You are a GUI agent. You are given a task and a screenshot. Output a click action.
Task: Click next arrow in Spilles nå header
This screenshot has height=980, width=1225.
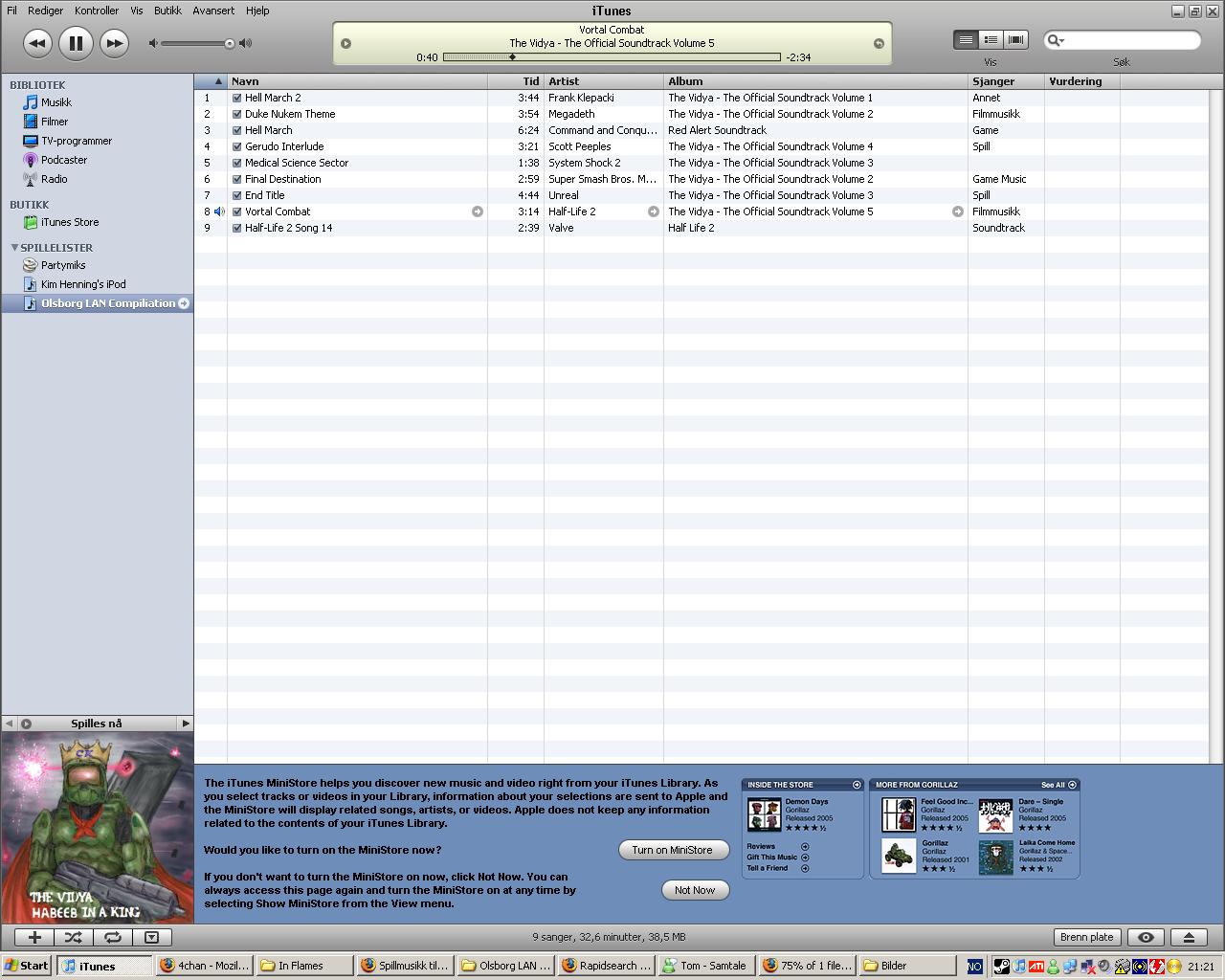pos(186,724)
